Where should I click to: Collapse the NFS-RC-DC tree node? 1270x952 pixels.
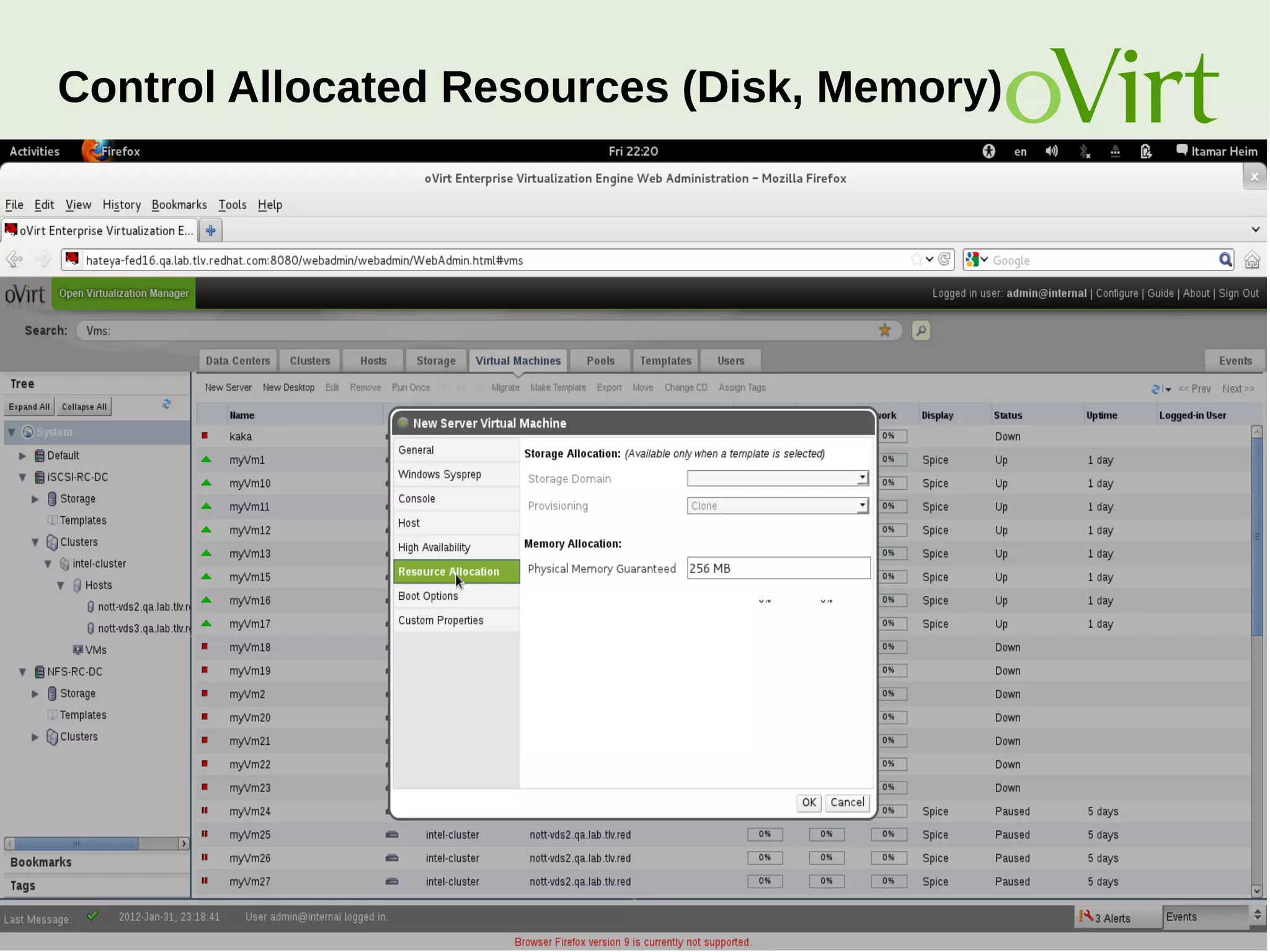pos(23,672)
